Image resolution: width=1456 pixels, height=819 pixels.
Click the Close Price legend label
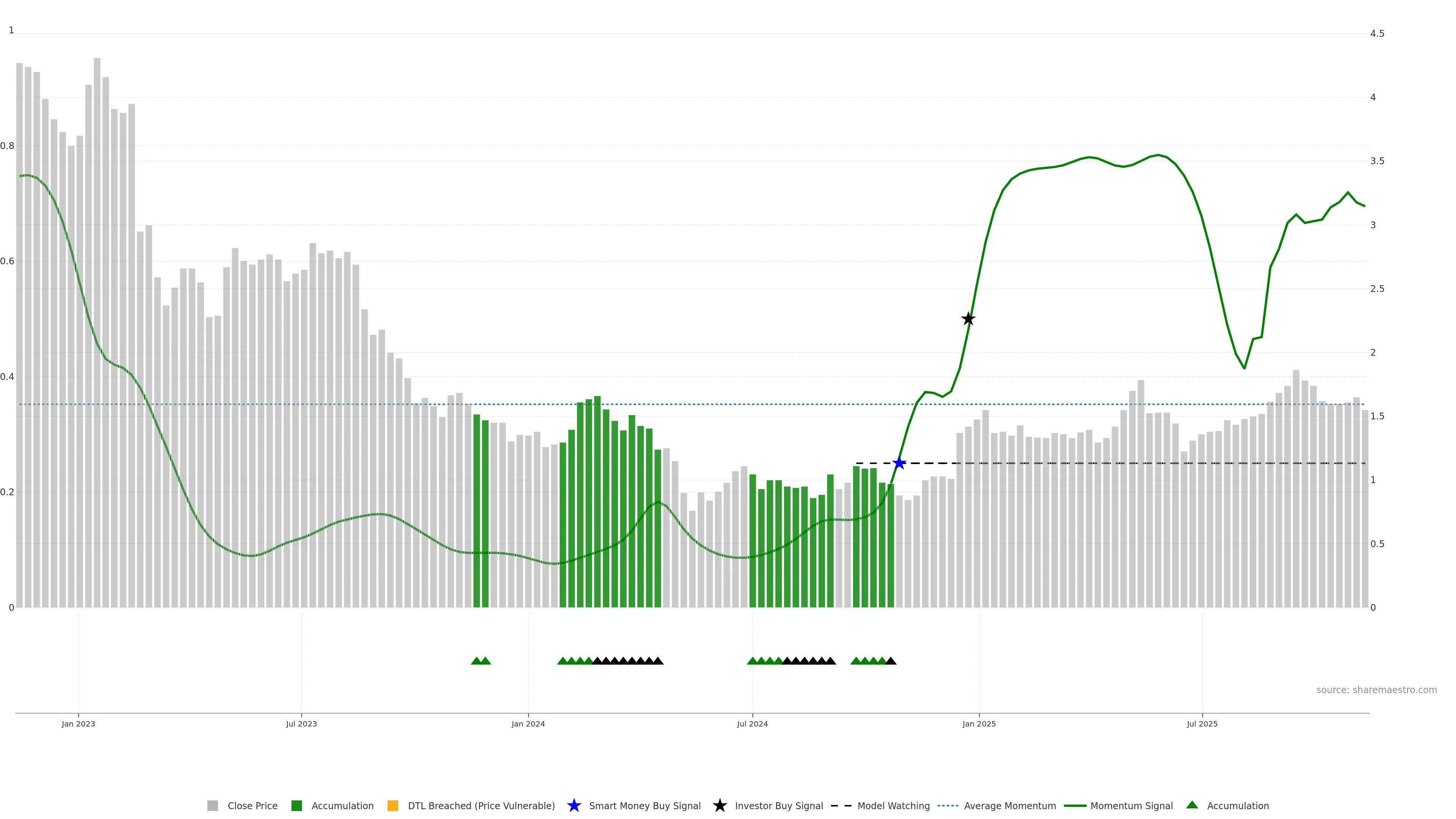tap(252, 805)
